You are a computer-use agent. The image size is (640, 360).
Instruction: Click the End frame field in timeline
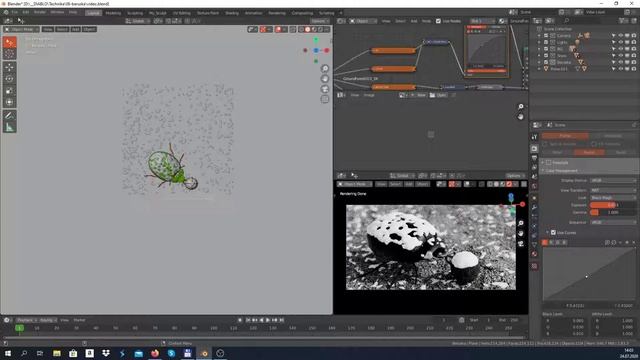point(509,320)
